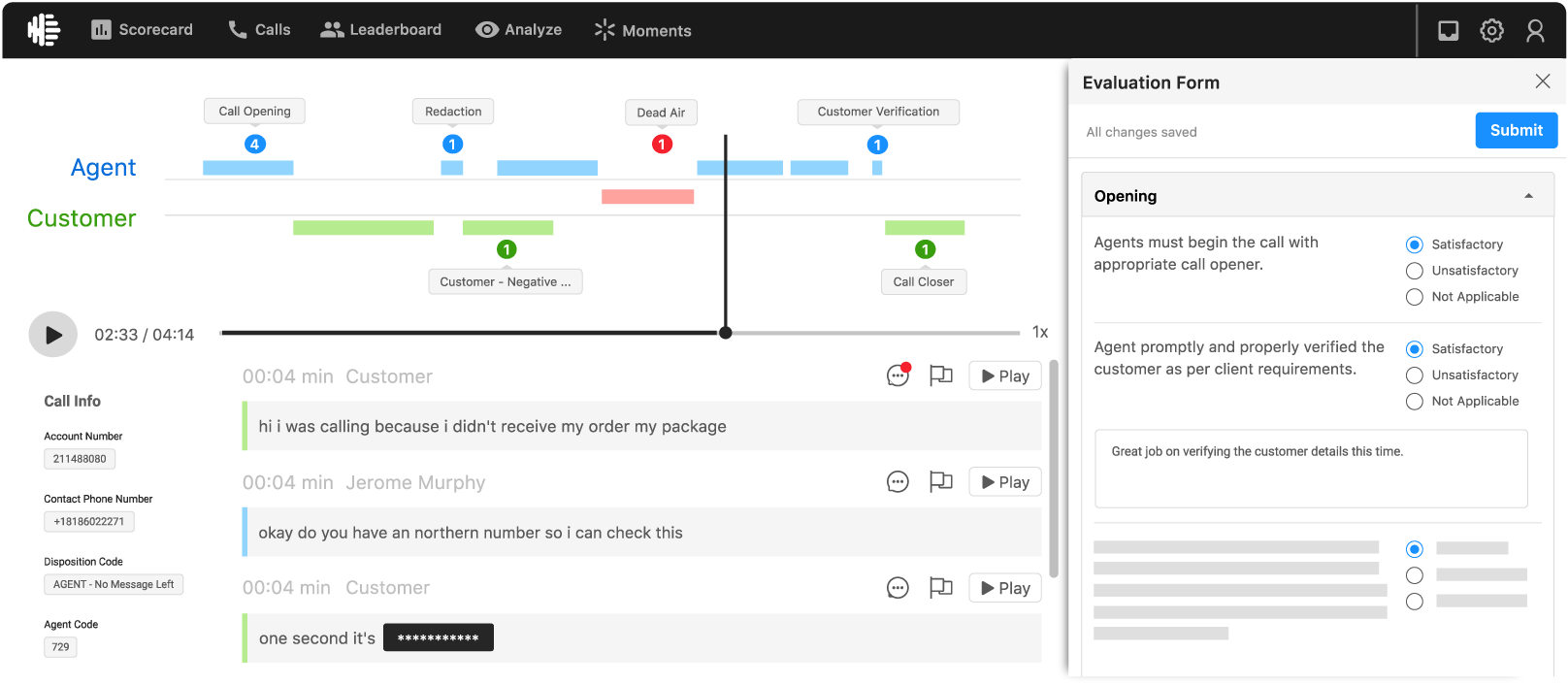Open the Moments page
Viewport: 1568px width, 685px height.
tap(642, 30)
